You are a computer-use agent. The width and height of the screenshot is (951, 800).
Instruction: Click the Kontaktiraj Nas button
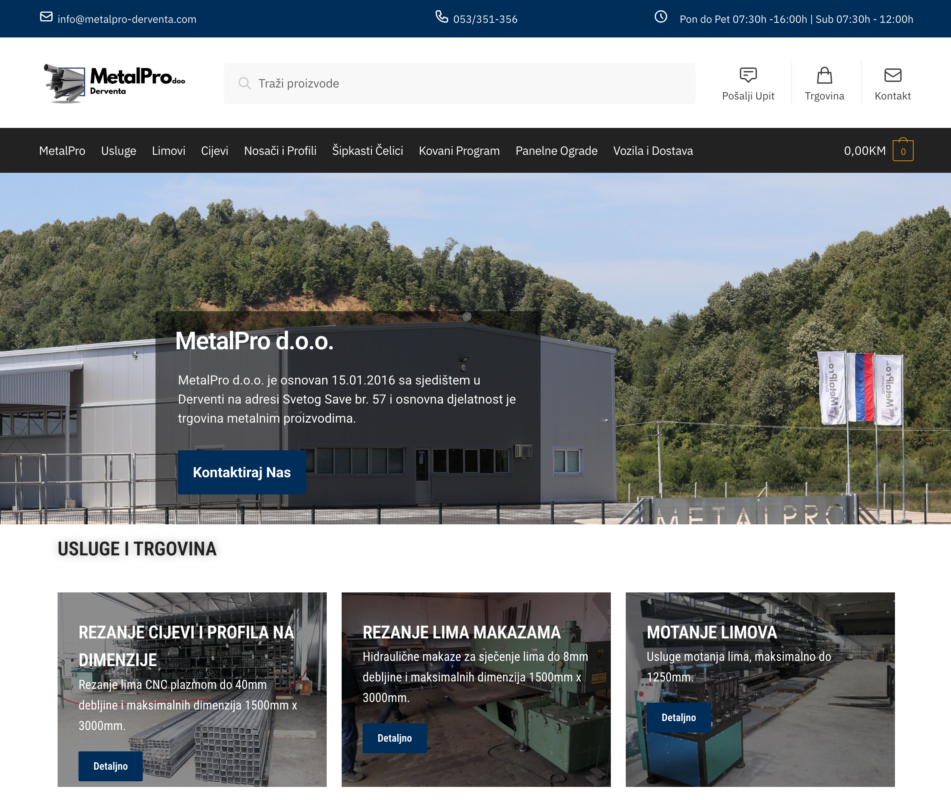coord(241,472)
